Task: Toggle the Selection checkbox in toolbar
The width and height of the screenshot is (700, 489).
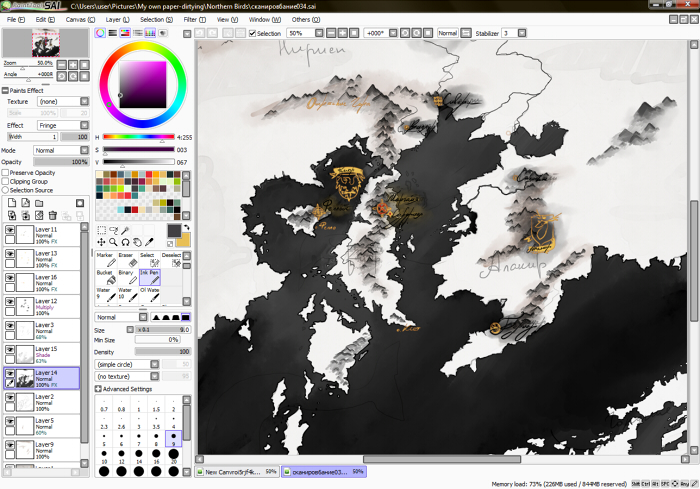Action: [x=253, y=33]
